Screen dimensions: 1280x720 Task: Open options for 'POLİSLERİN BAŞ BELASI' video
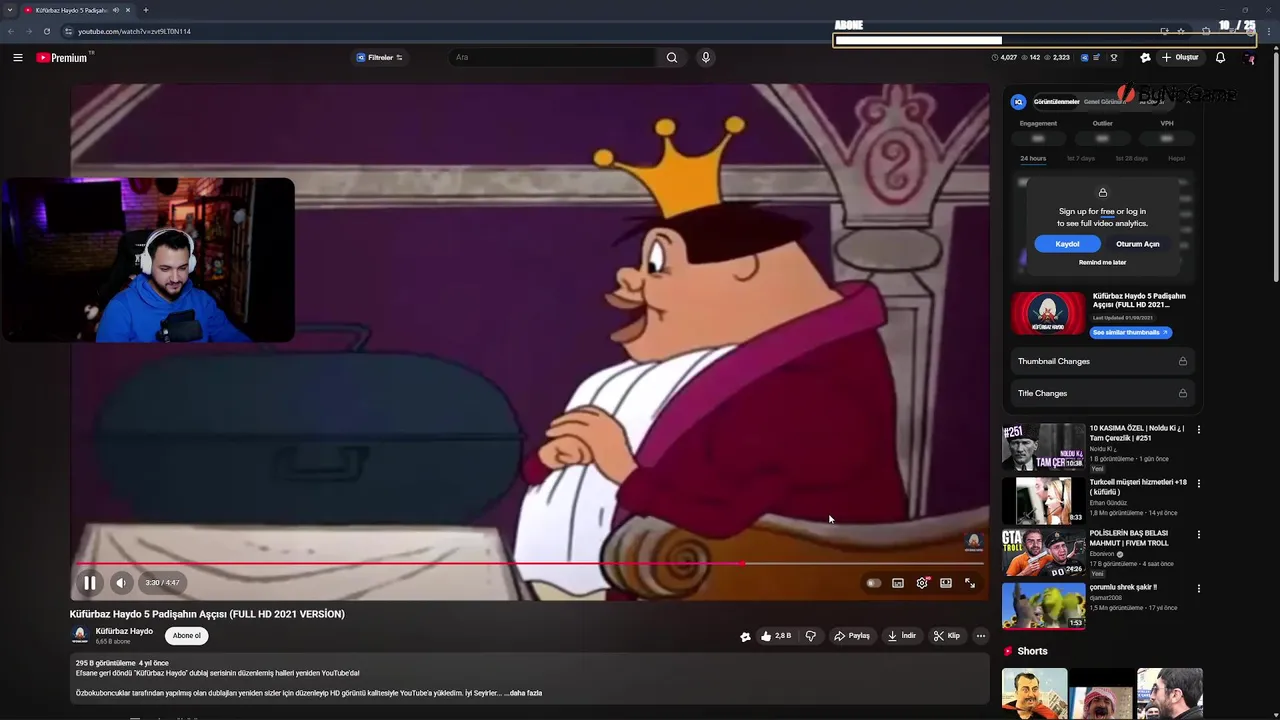pyautogui.click(x=1199, y=535)
